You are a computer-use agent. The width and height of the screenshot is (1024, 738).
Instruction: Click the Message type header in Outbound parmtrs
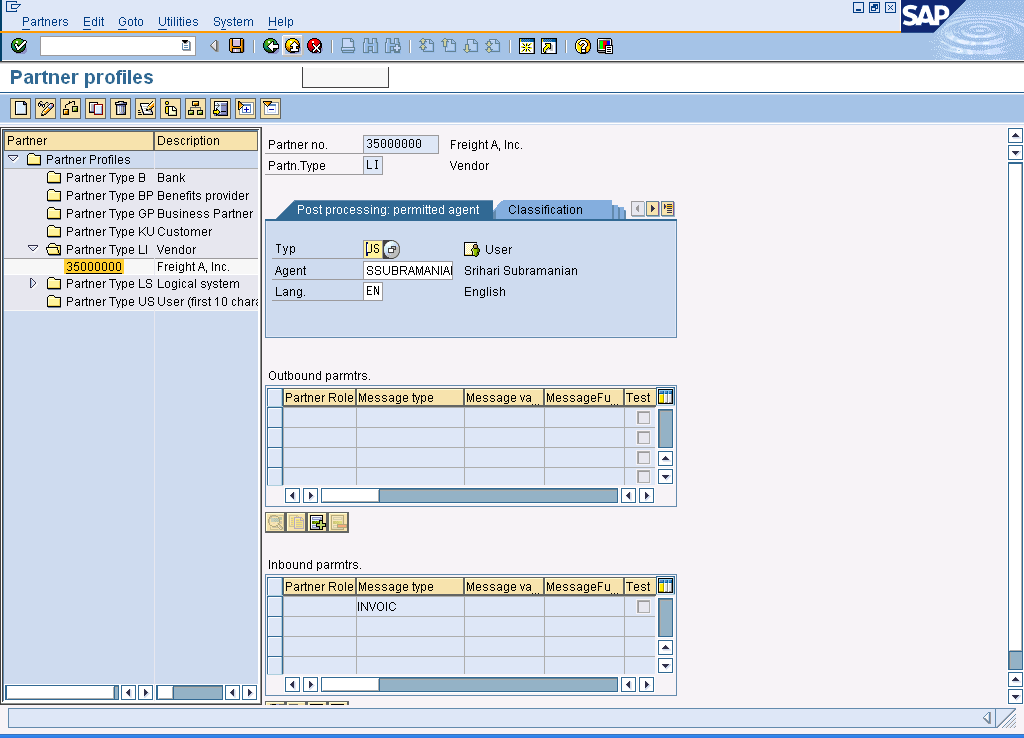point(410,398)
